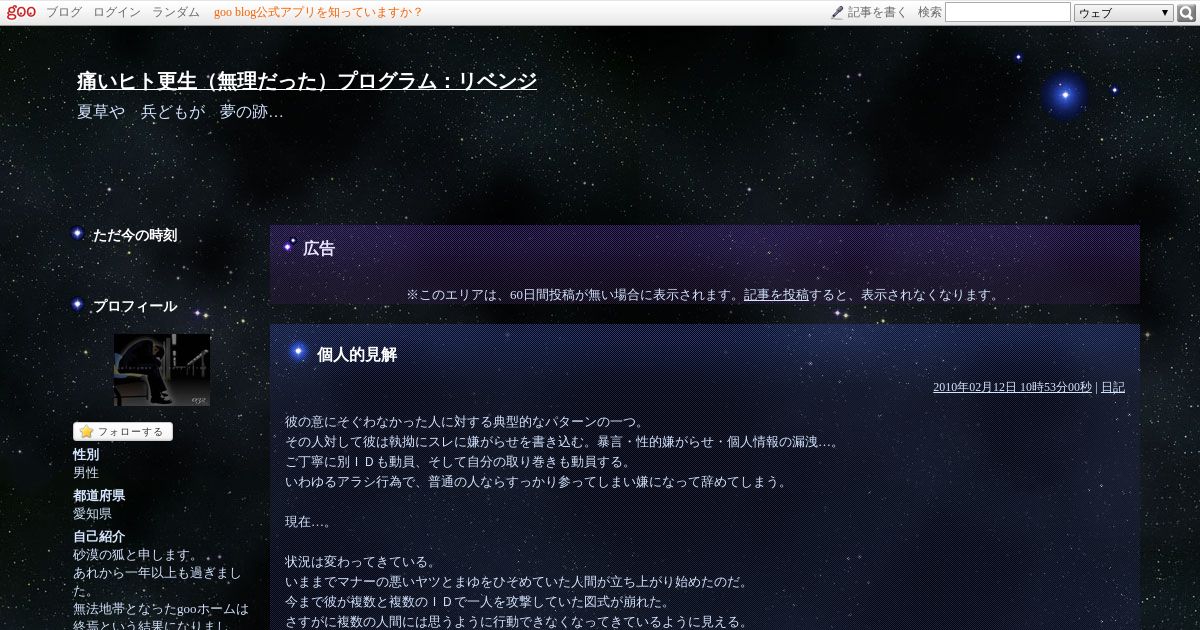Screen dimensions: 1200x630
Task: Open the ブログ menu link
Action: coord(64,12)
